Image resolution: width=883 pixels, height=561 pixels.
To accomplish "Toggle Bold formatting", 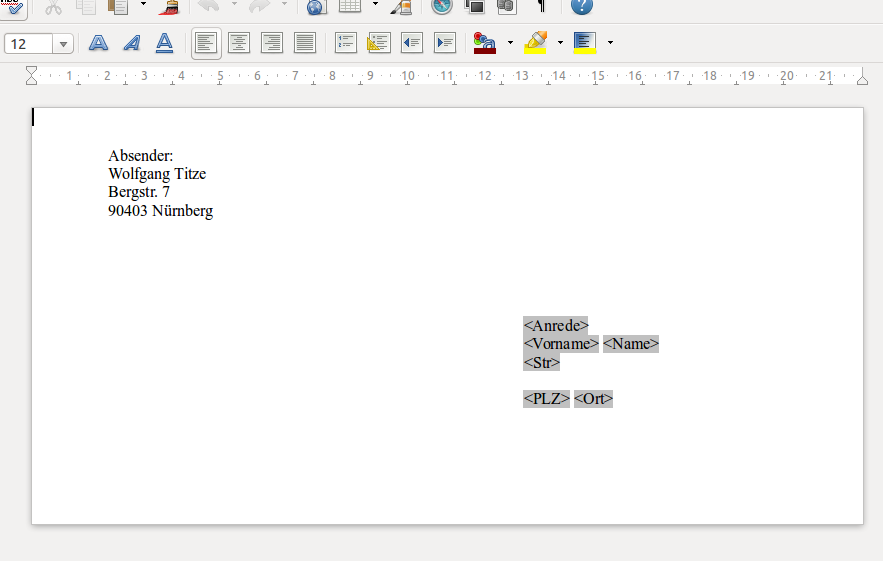I will [99, 43].
